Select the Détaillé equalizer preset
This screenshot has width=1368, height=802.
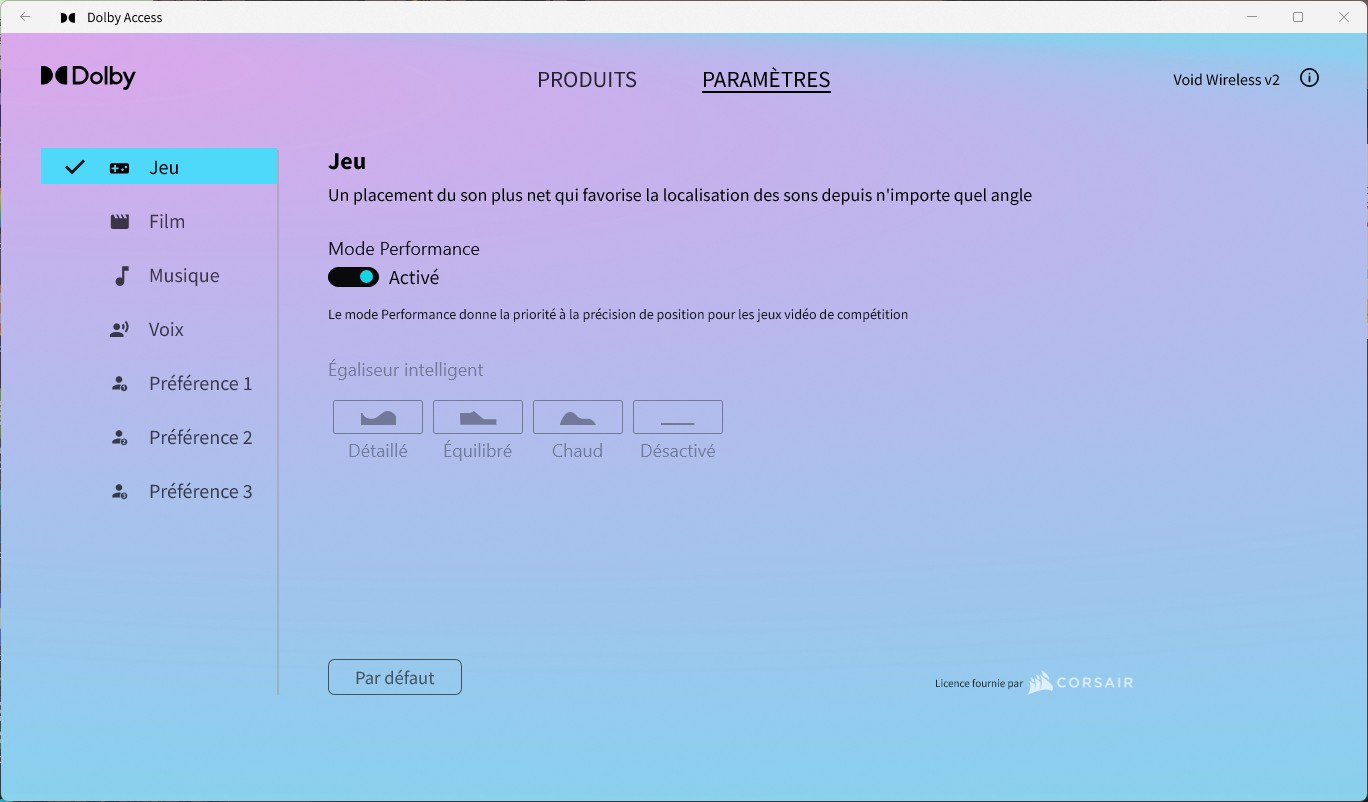coord(378,417)
